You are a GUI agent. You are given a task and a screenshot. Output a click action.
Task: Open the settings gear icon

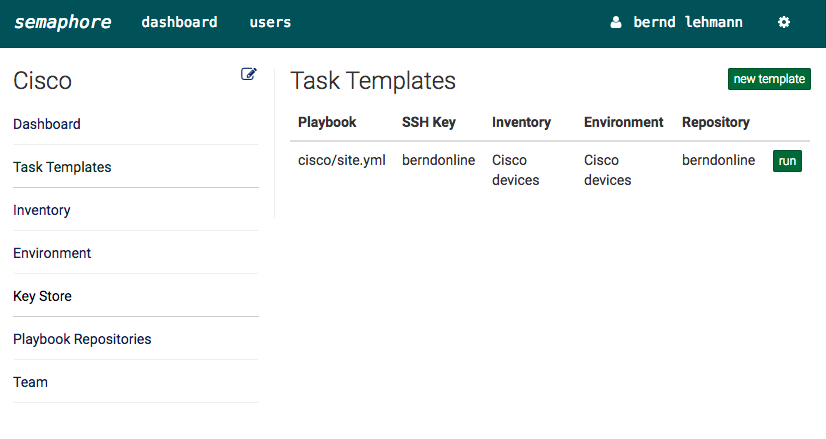(x=784, y=22)
